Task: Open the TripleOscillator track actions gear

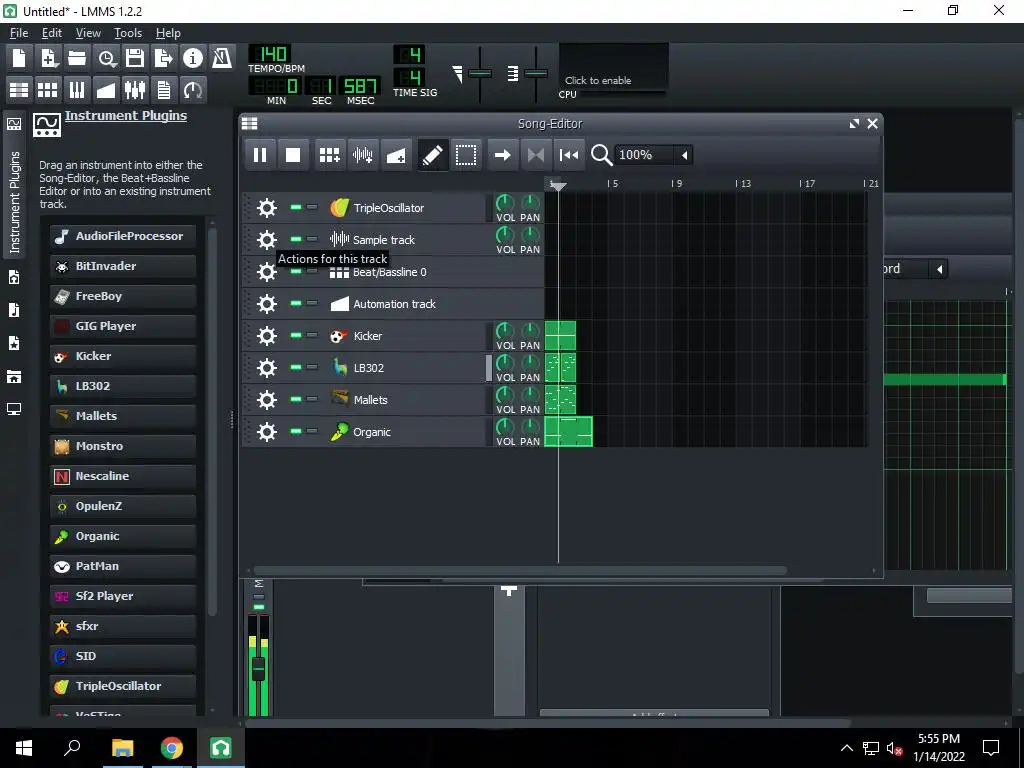Action: point(266,208)
